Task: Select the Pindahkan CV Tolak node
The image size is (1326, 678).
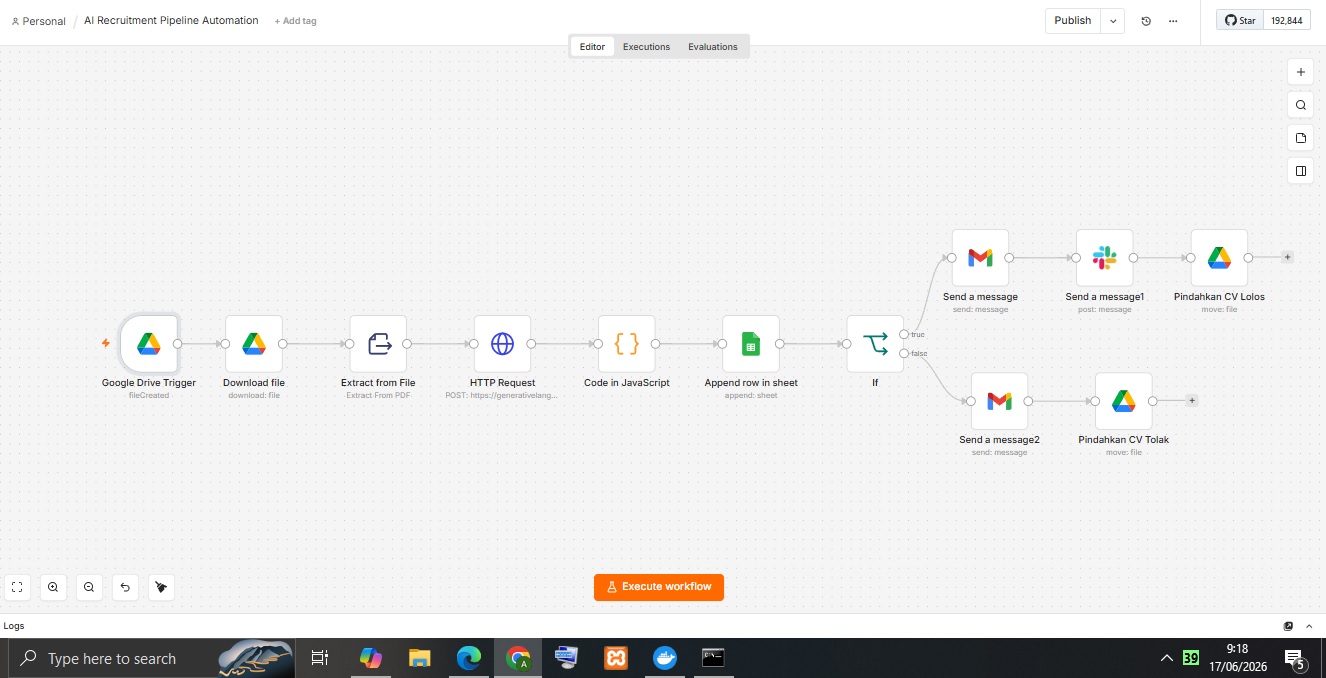Action: pos(1123,401)
